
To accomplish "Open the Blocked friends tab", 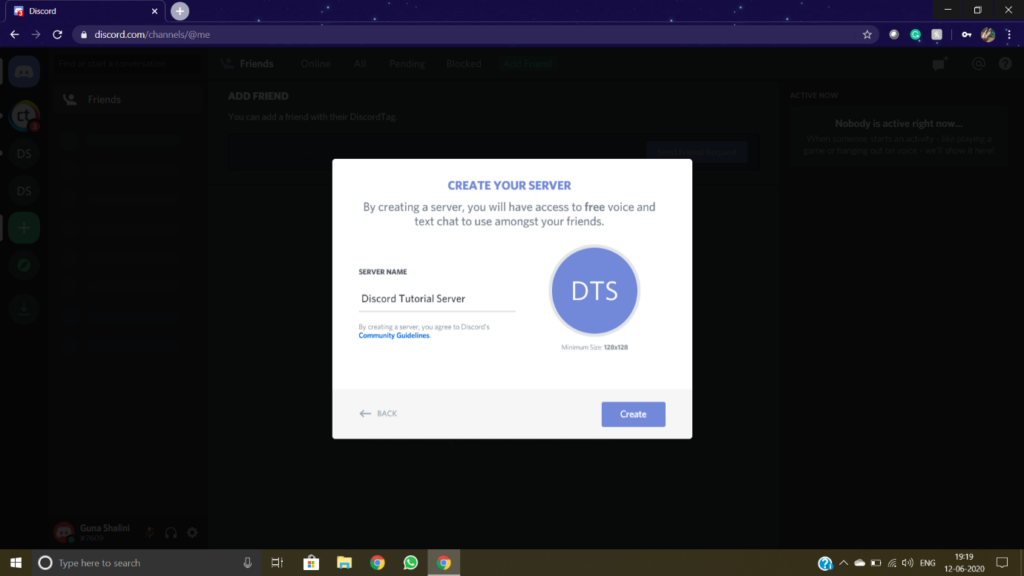I will coord(464,63).
